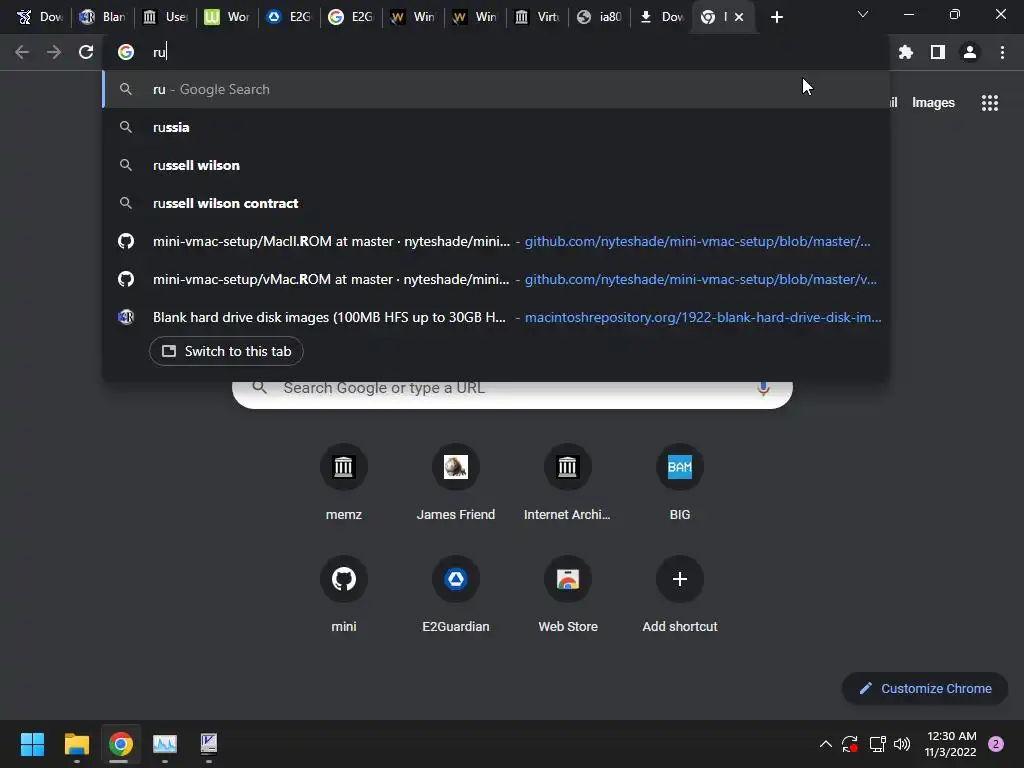Click Chrome icon in taskbar
Image resolution: width=1024 pixels, height=768 pixels.
[x=120, y=744]
